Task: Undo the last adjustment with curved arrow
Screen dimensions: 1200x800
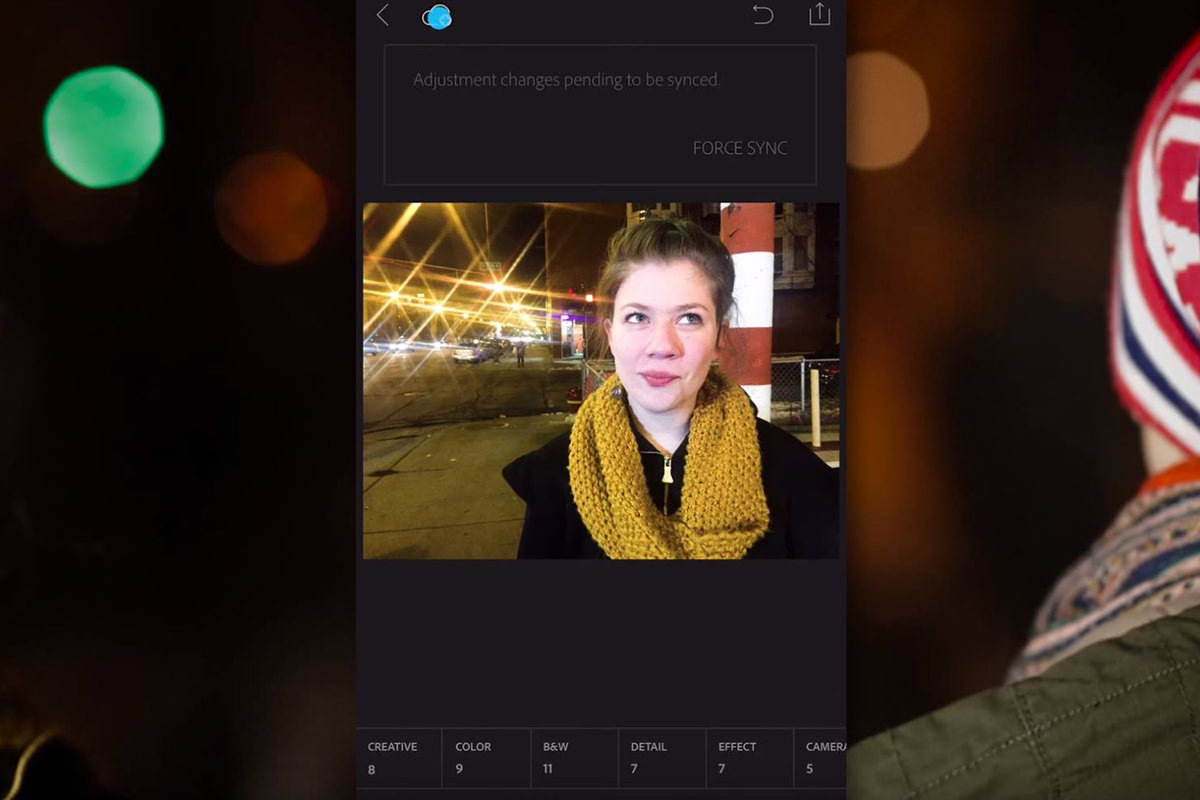Action: [x=763, y=15]
